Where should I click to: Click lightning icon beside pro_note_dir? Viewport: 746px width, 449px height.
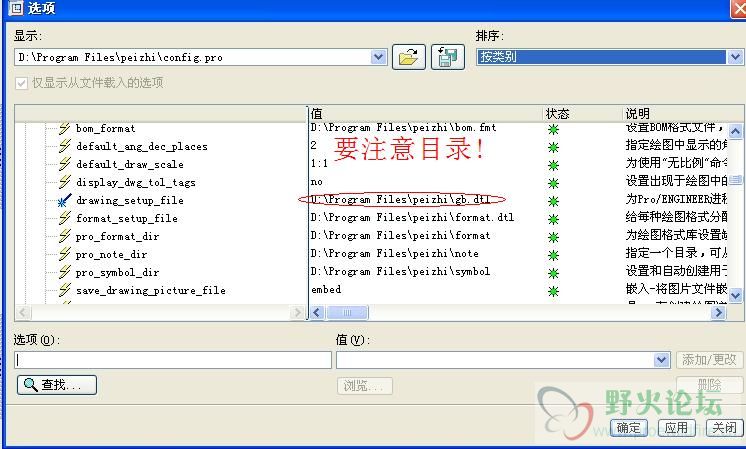tap(65, 254)
